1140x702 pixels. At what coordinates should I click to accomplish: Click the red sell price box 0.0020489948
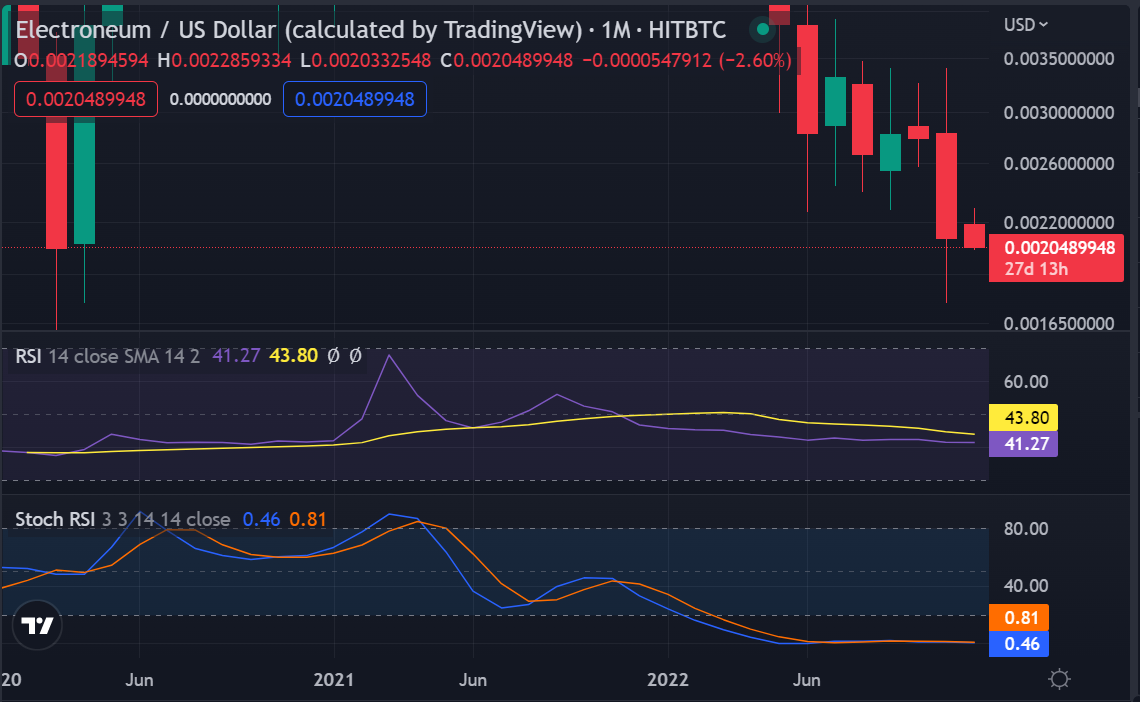[86, 99]
